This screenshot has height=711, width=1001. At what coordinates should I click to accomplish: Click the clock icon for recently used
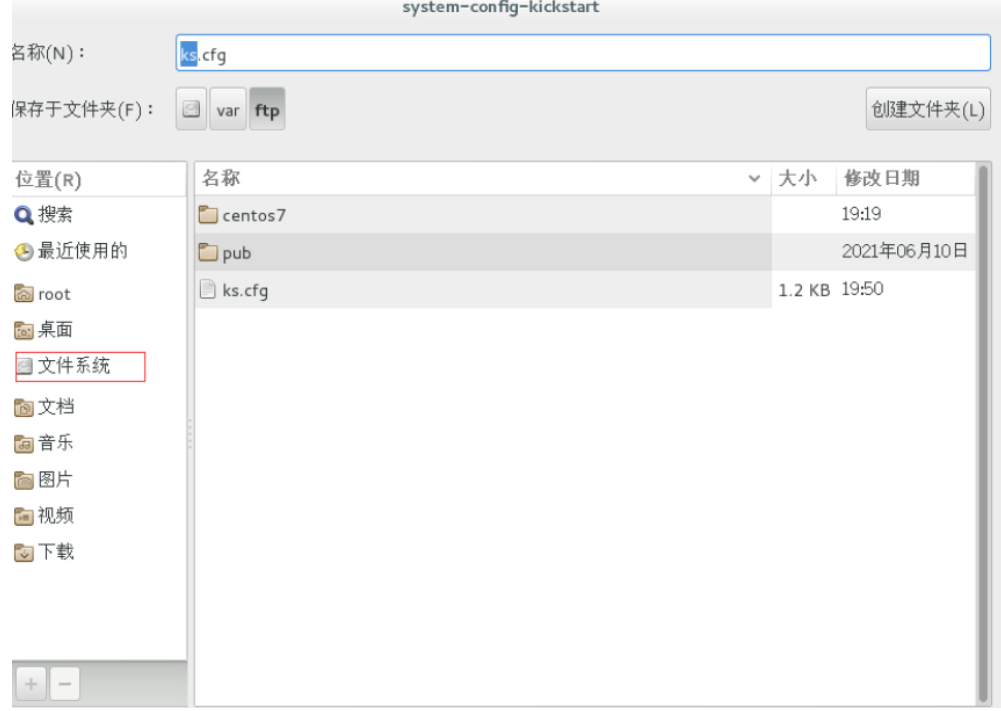point(24,252)
